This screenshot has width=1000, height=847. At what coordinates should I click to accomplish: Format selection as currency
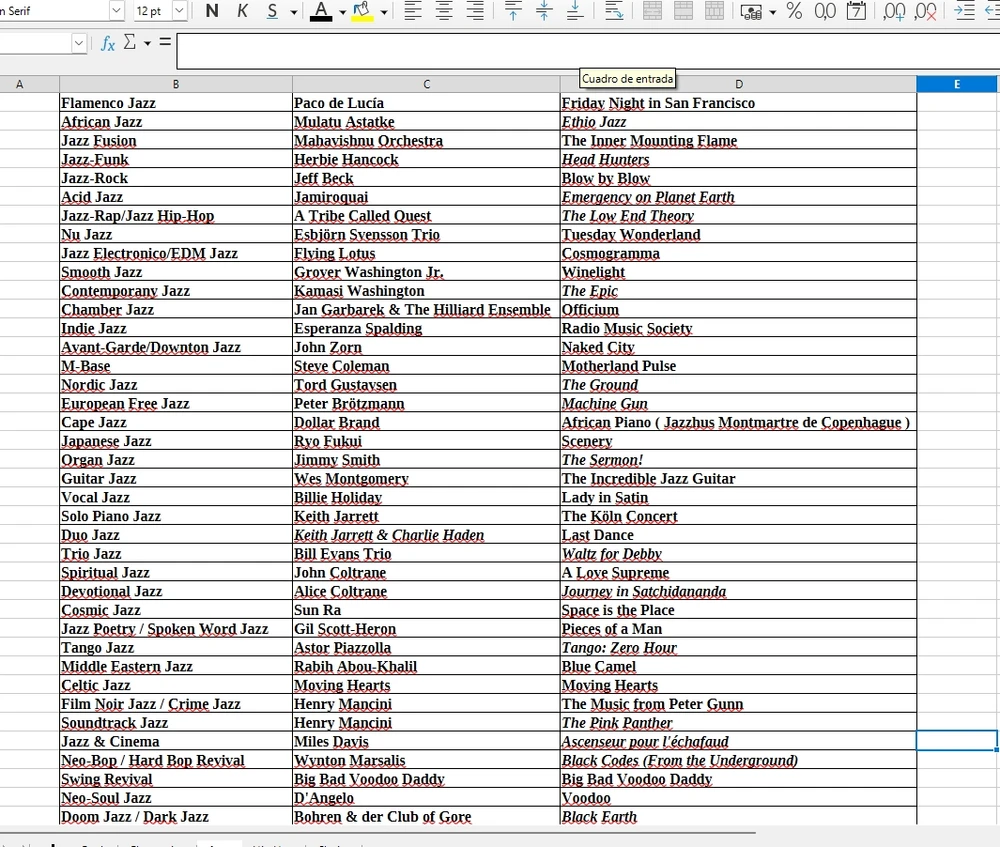[751, 11]
